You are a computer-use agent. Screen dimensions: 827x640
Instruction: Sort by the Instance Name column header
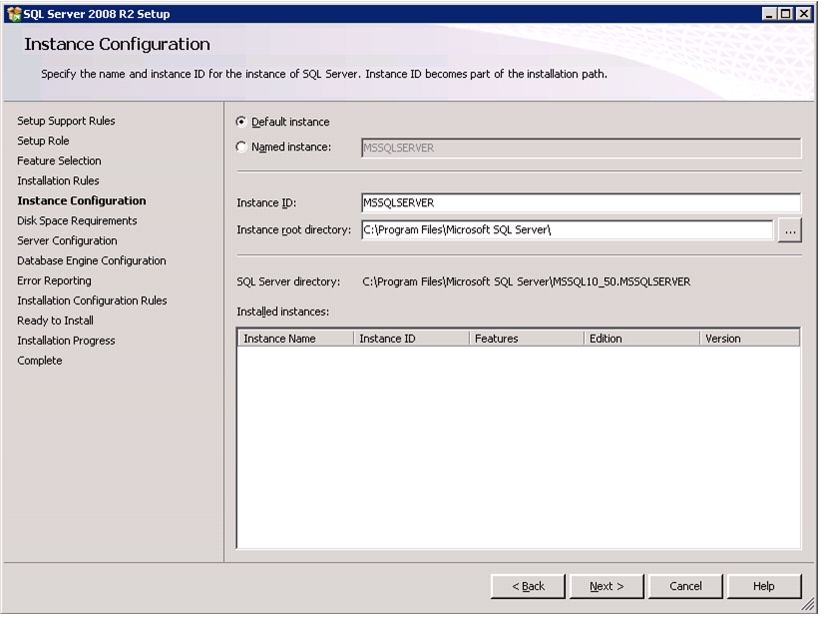295,338
